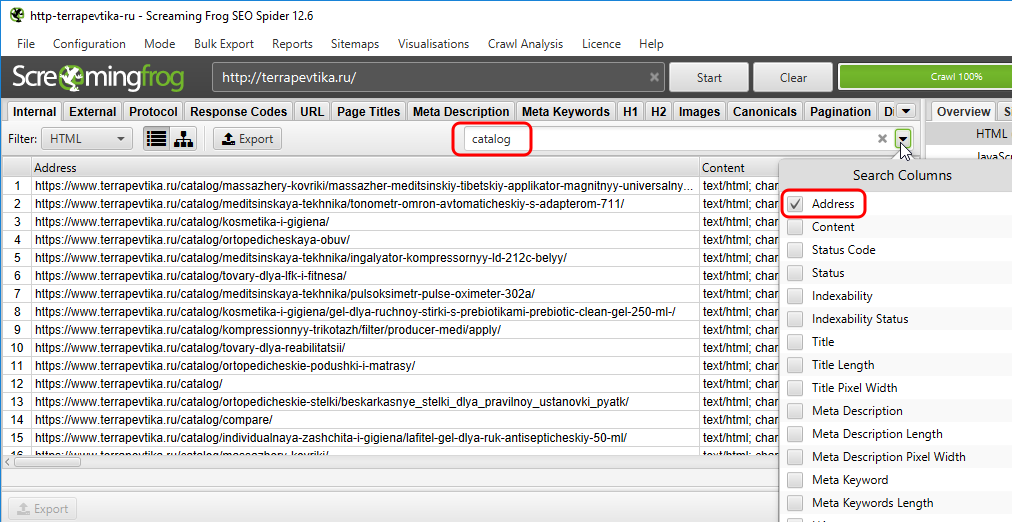Viewport: 1012px width, 522px height.
Task: Enable the Status Code search column
Action: 795,250
